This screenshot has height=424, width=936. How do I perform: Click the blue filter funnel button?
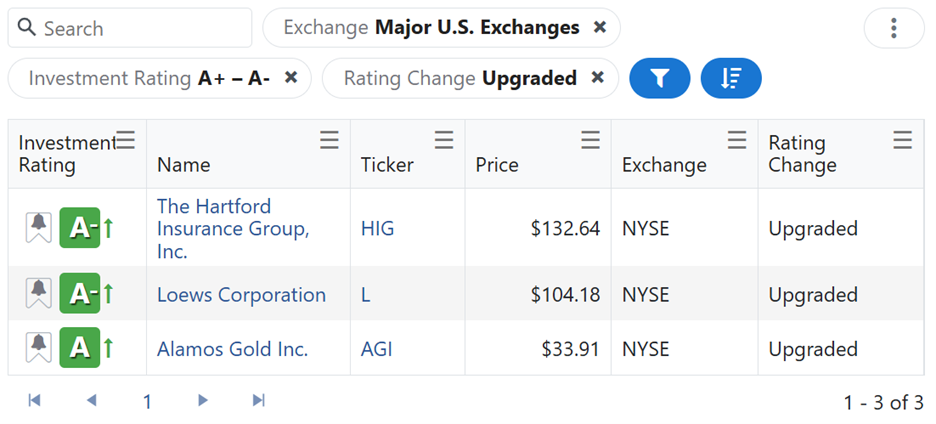(659, 78)
